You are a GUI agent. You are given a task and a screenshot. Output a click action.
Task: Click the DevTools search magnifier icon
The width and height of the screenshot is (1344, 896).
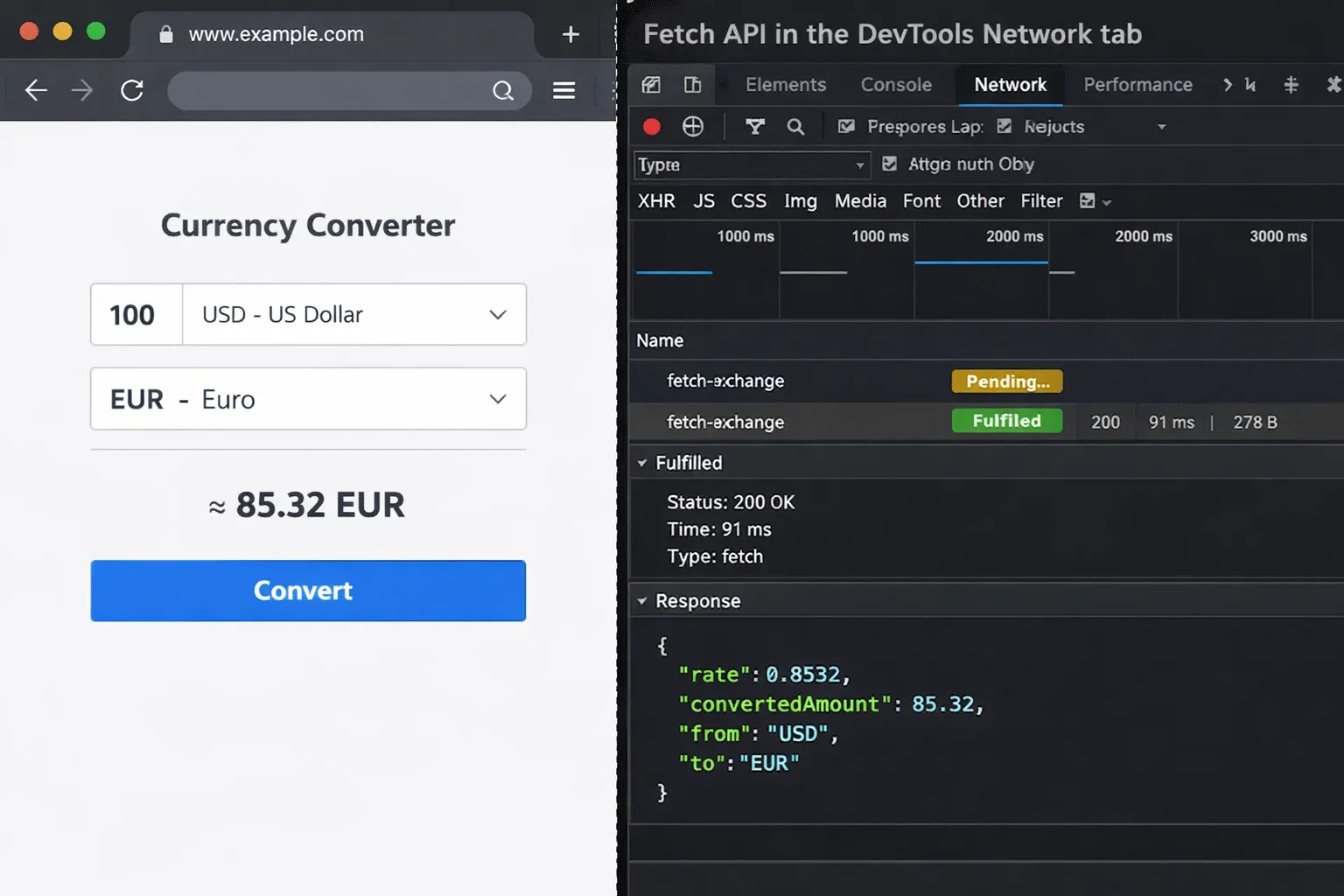tap(795, 127)
